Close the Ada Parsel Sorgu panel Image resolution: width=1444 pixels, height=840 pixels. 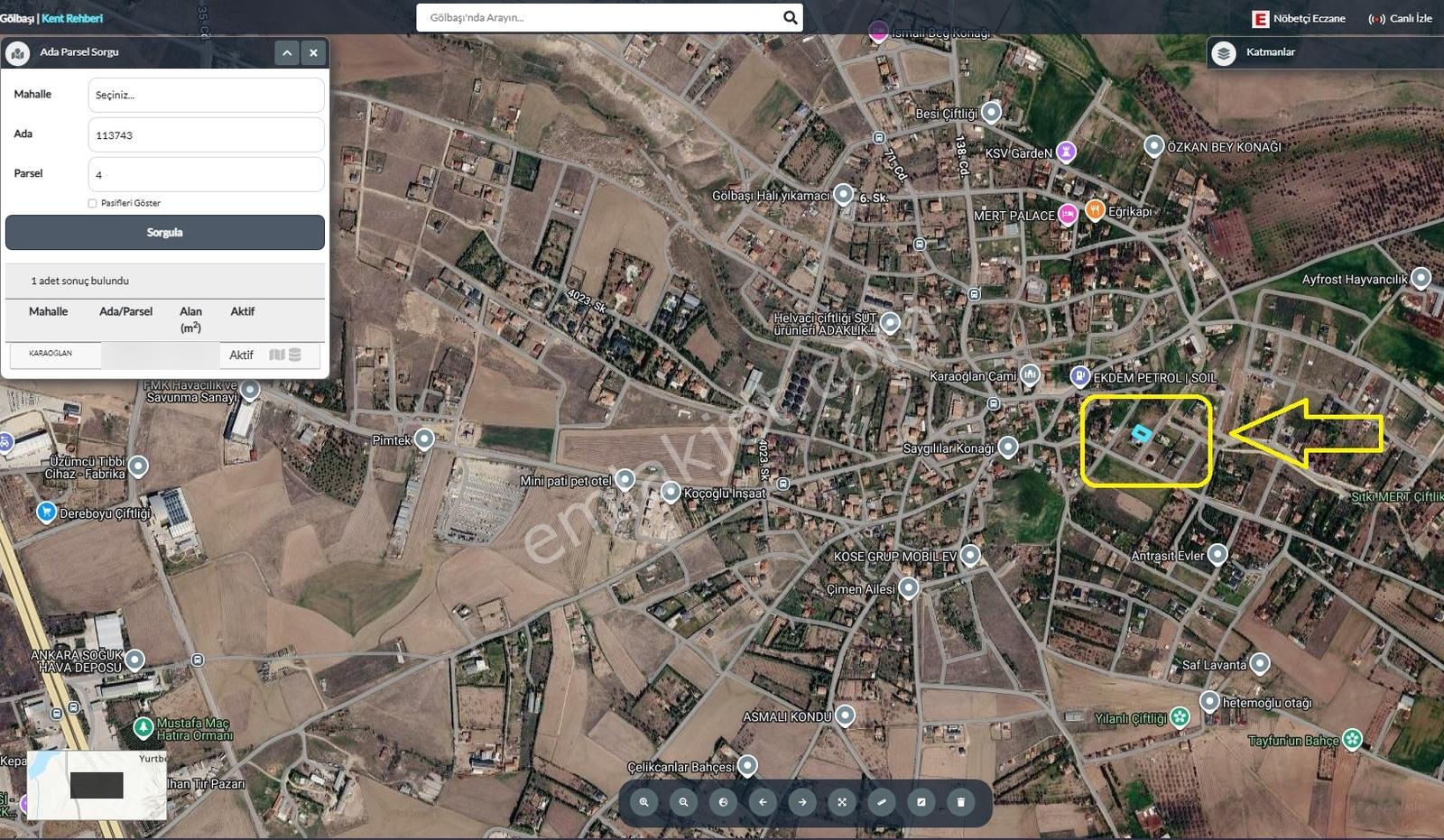point(313,52)
